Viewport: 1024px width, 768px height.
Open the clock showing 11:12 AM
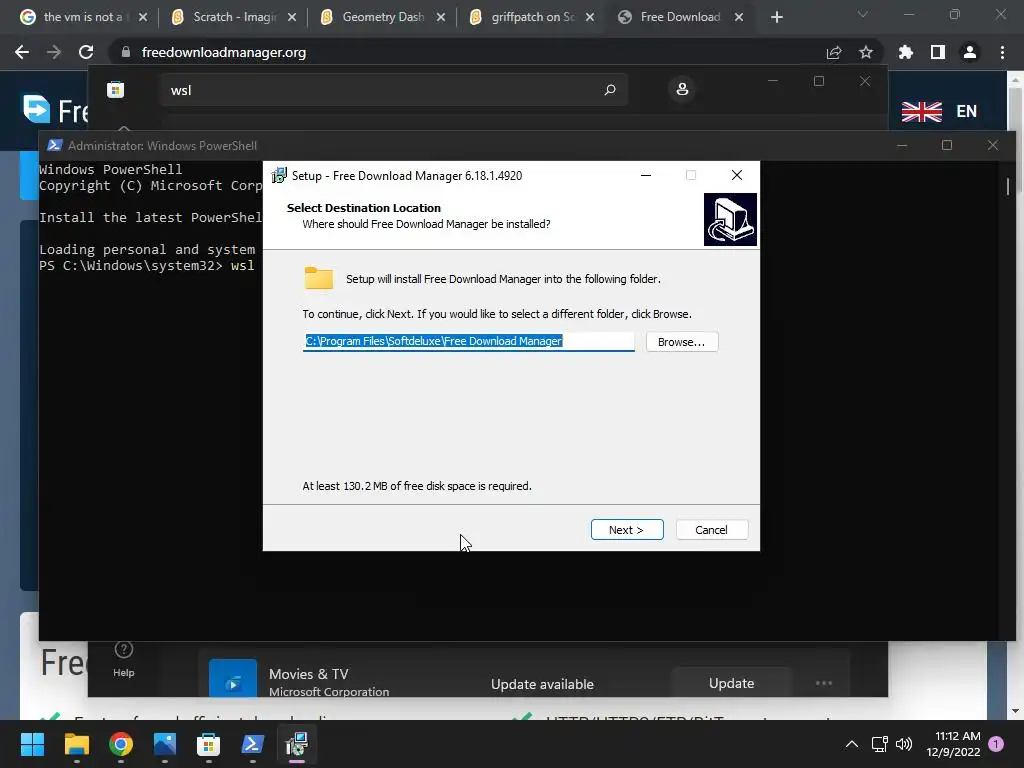click(x=953, y=744)
